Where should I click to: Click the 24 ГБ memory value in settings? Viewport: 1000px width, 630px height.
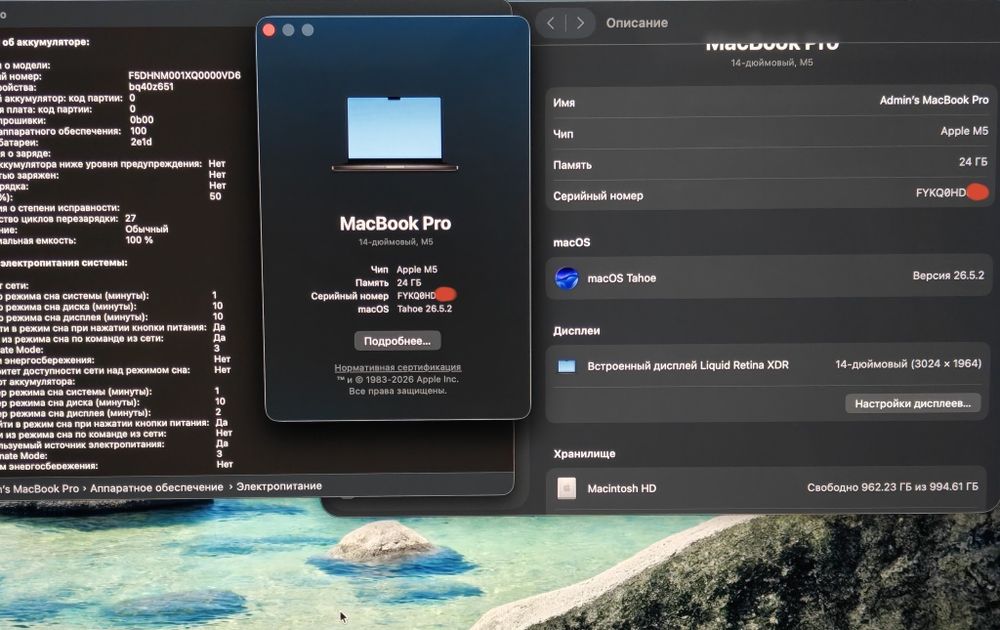click(x=973, y=162)
